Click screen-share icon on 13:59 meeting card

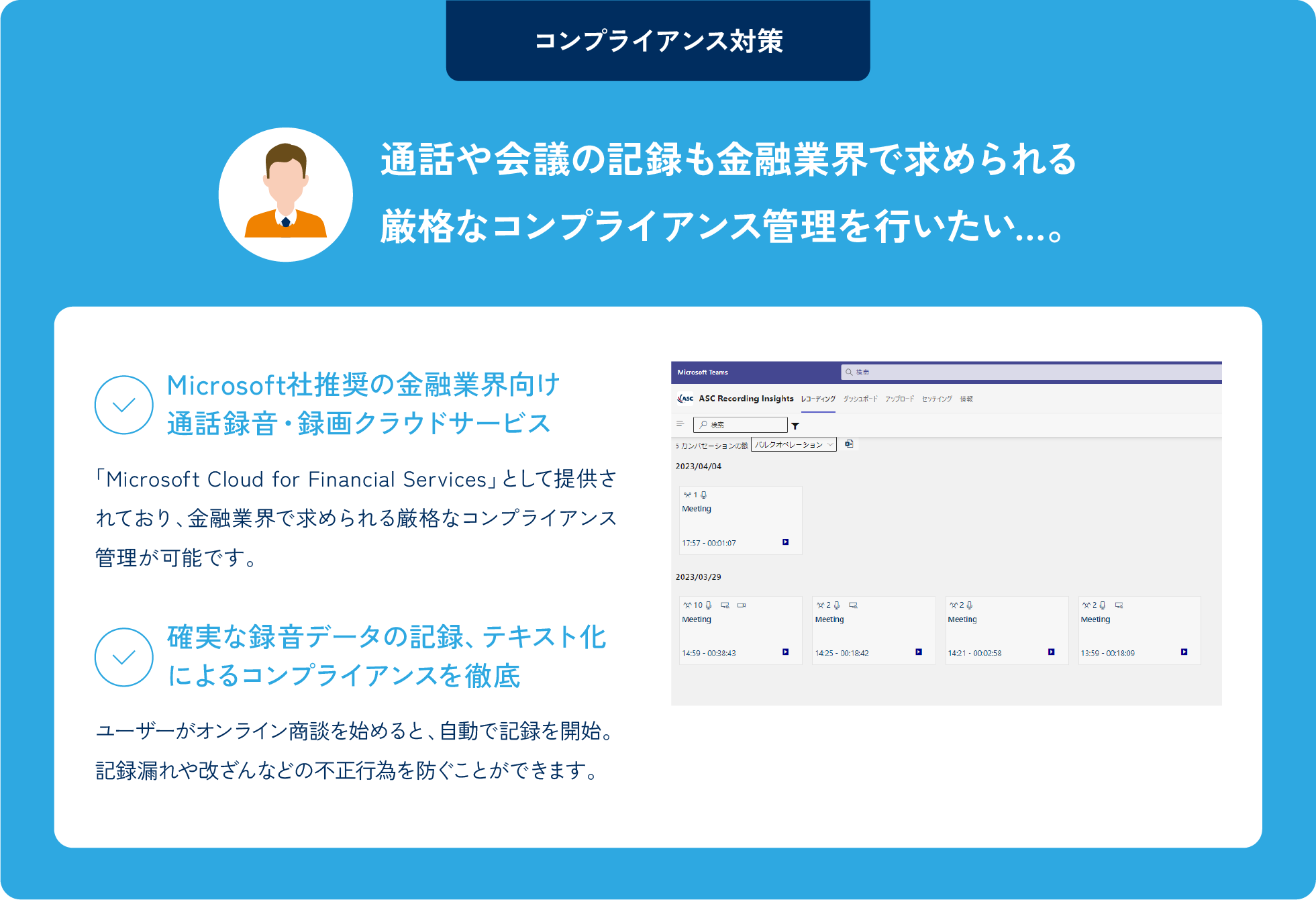point(1119,605)
